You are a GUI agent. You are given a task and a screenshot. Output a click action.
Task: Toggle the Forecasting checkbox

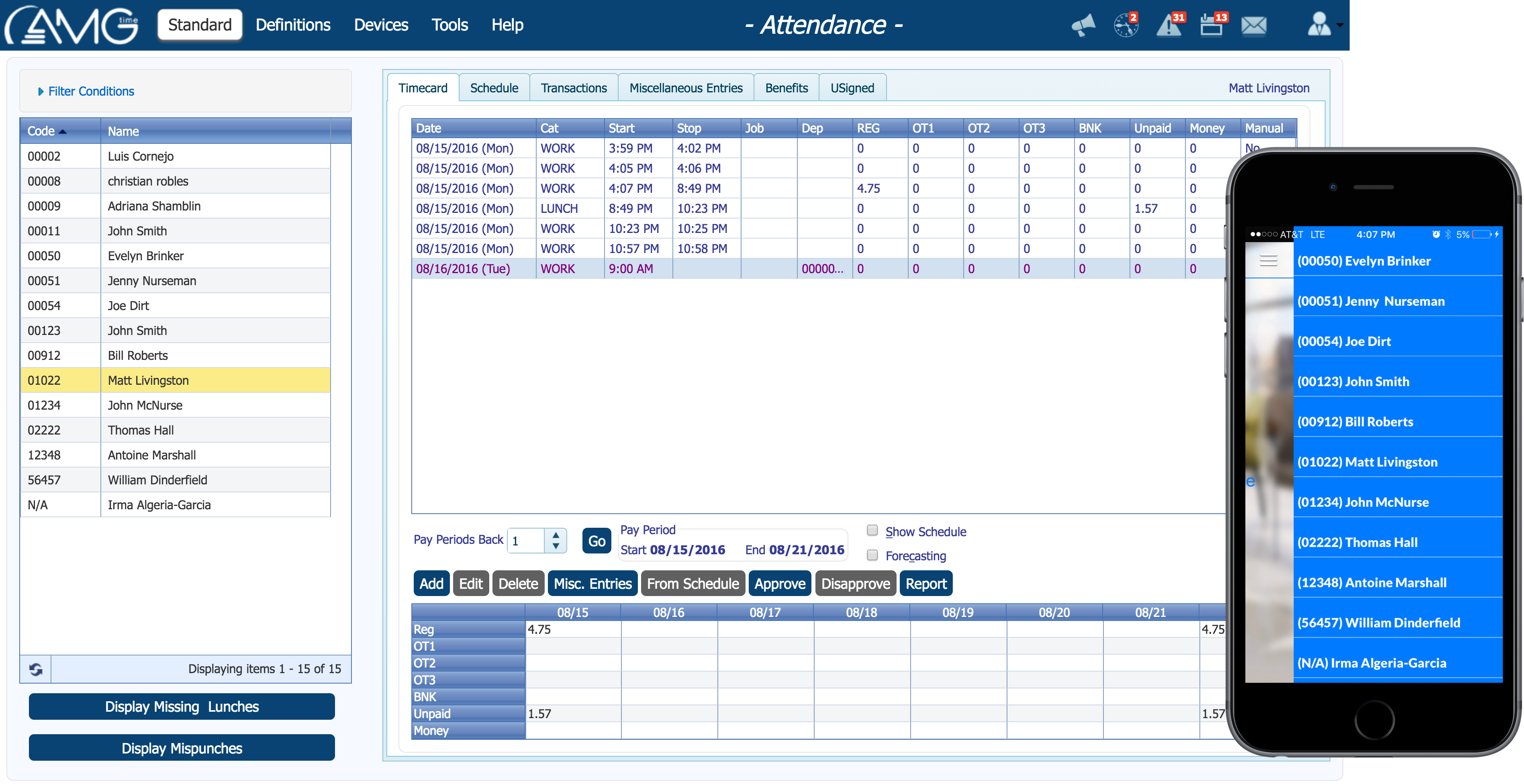point(872,555)
